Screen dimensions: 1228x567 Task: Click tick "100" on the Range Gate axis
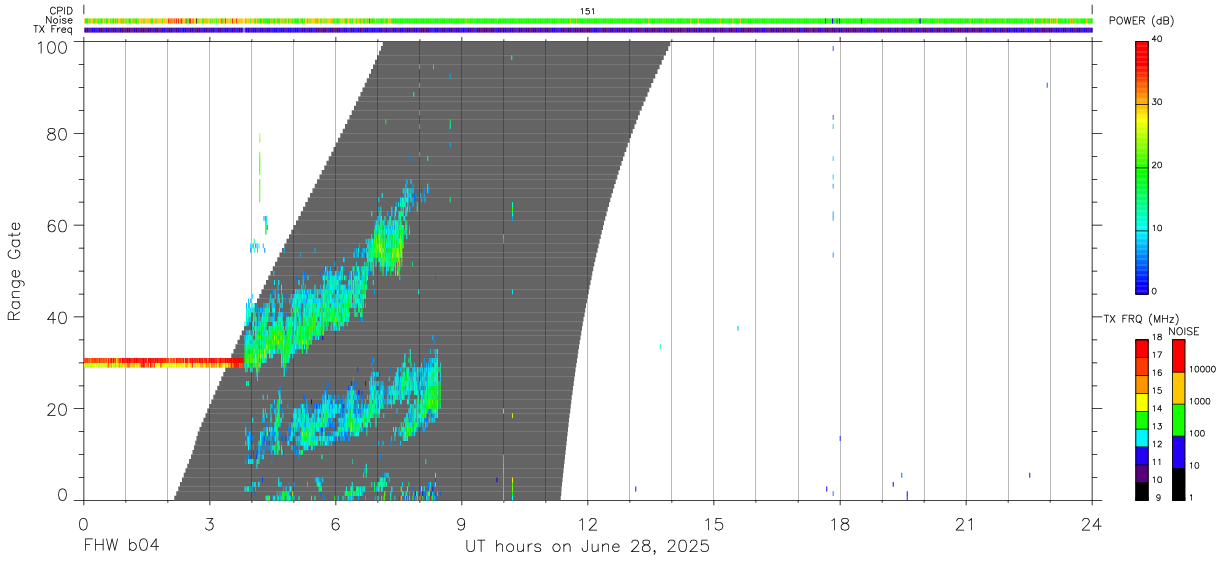pos(54,46)
